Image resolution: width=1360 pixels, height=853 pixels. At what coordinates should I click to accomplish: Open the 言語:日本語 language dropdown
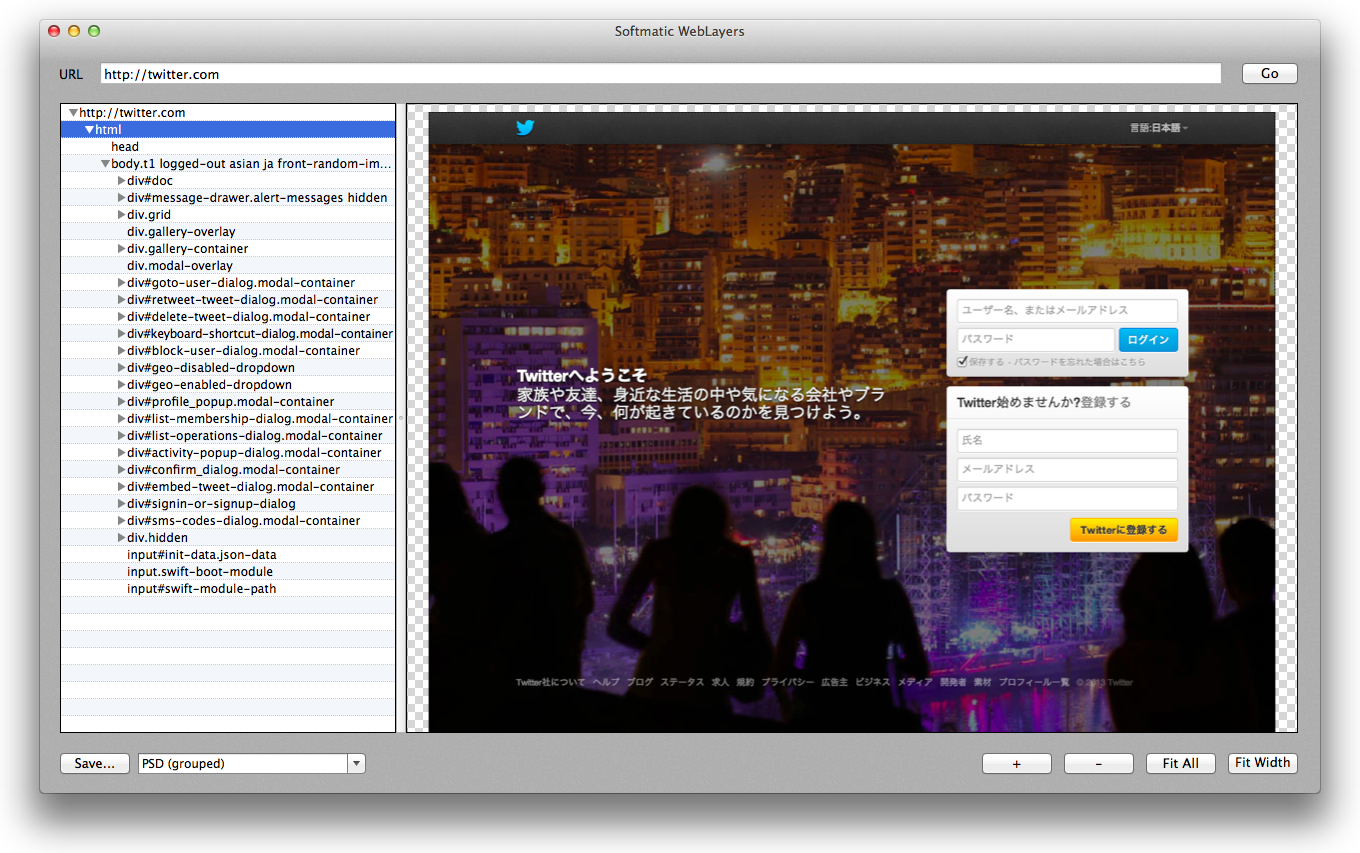pyautogui.click(x=1159, y=128)
